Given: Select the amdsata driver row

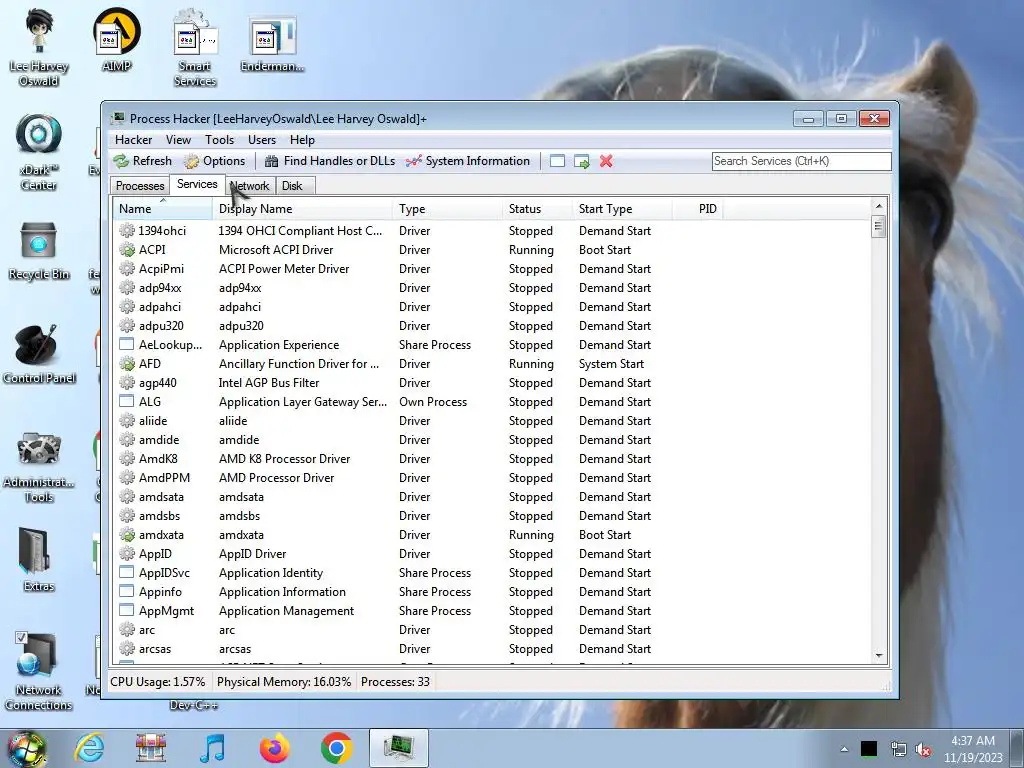Looking at the screenshot, I should click(493, 496).
